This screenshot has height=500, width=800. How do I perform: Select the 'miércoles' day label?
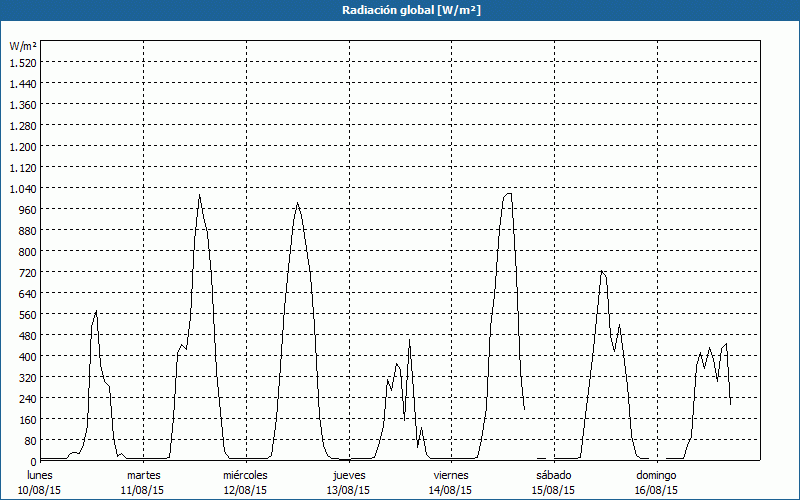point(245,475)
